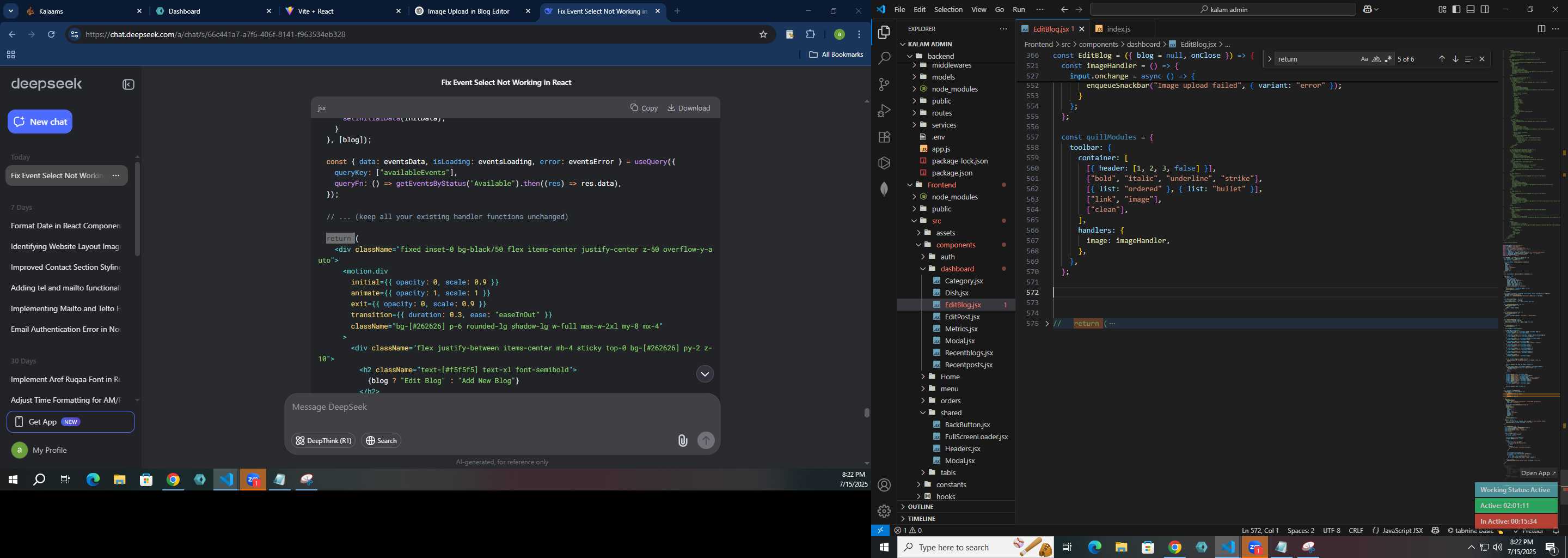Open Get App NEW button

[71, 422]
